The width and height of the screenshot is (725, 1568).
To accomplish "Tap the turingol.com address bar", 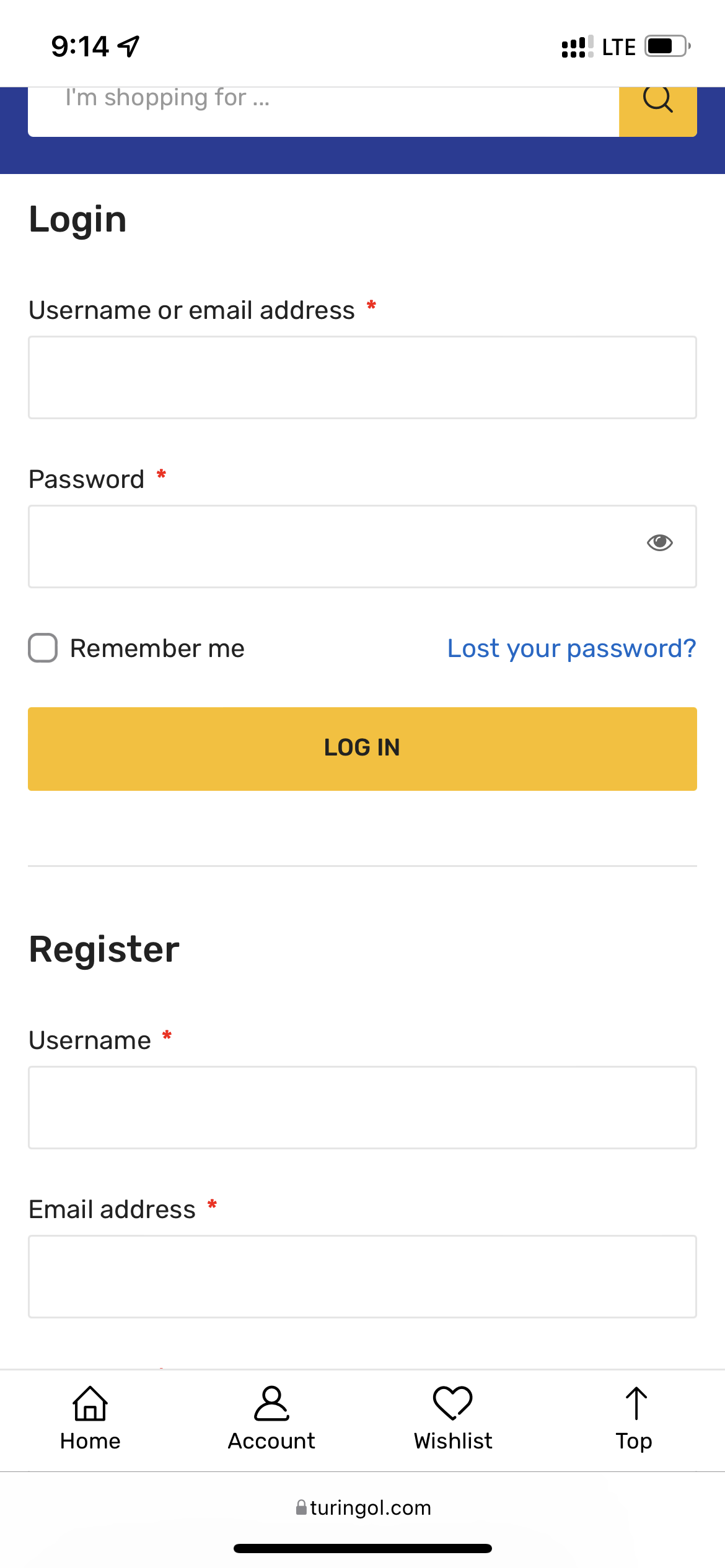I will pyautogui.click(x=362, y=1507).
